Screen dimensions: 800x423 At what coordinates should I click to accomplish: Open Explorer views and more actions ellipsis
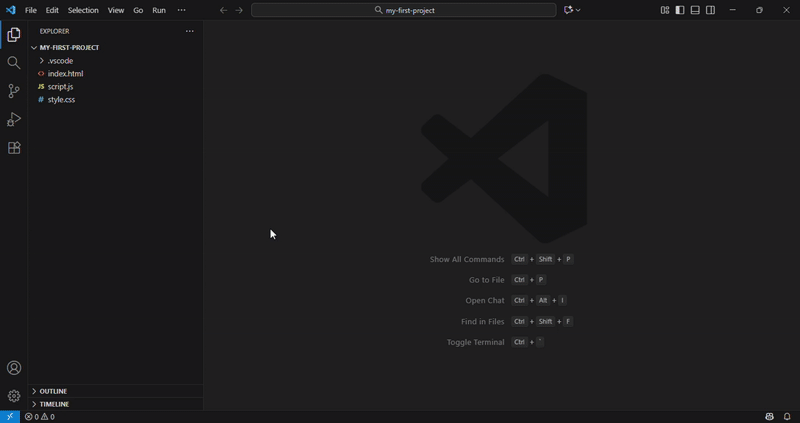190,31
